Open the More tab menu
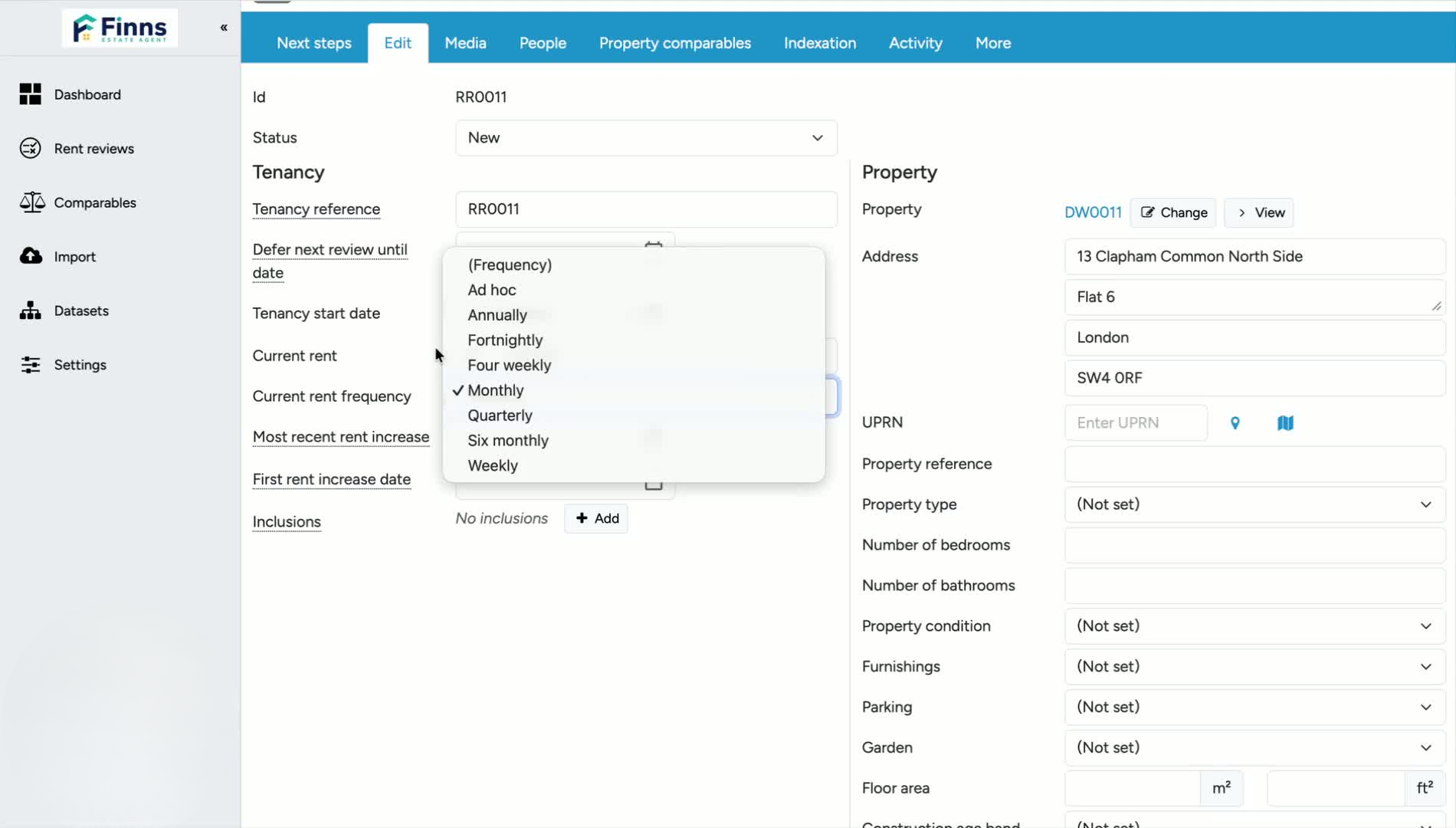 coord(993,43)
